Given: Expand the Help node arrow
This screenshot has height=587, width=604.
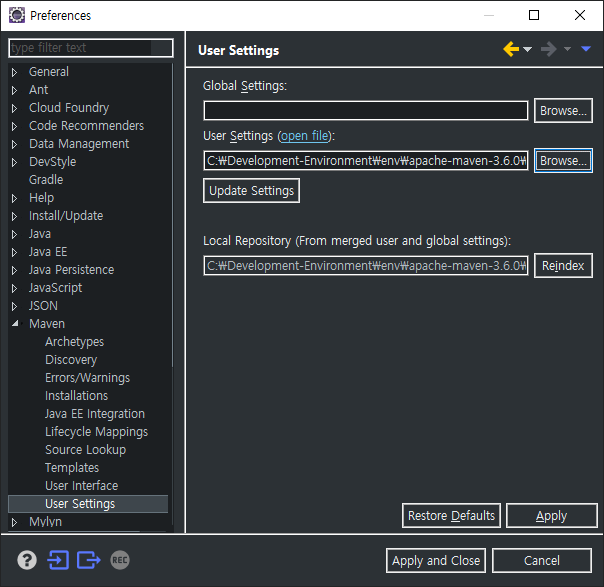Looking at the screenshot, I should 15,198.
